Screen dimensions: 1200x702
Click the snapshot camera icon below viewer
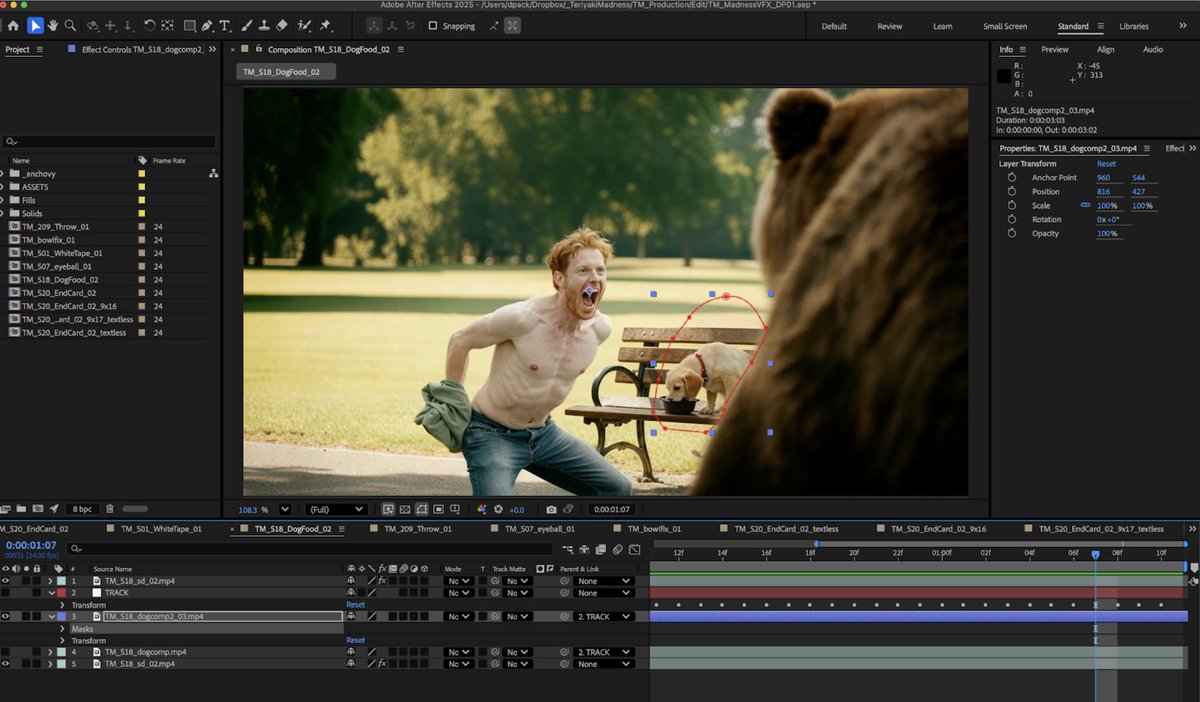coord(551,509)
